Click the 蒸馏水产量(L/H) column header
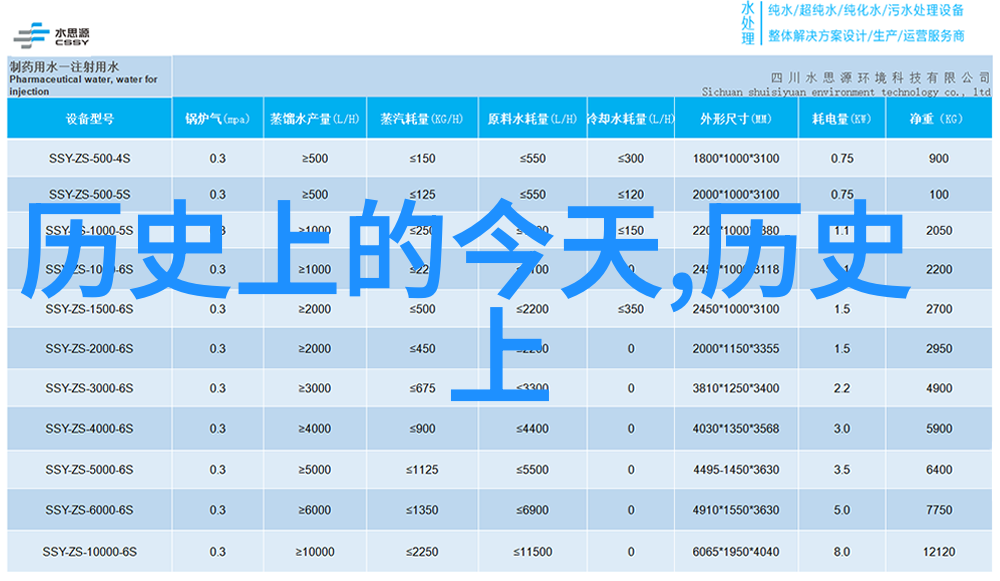This screenshot has width=1000, height=581. coord(314,118)
